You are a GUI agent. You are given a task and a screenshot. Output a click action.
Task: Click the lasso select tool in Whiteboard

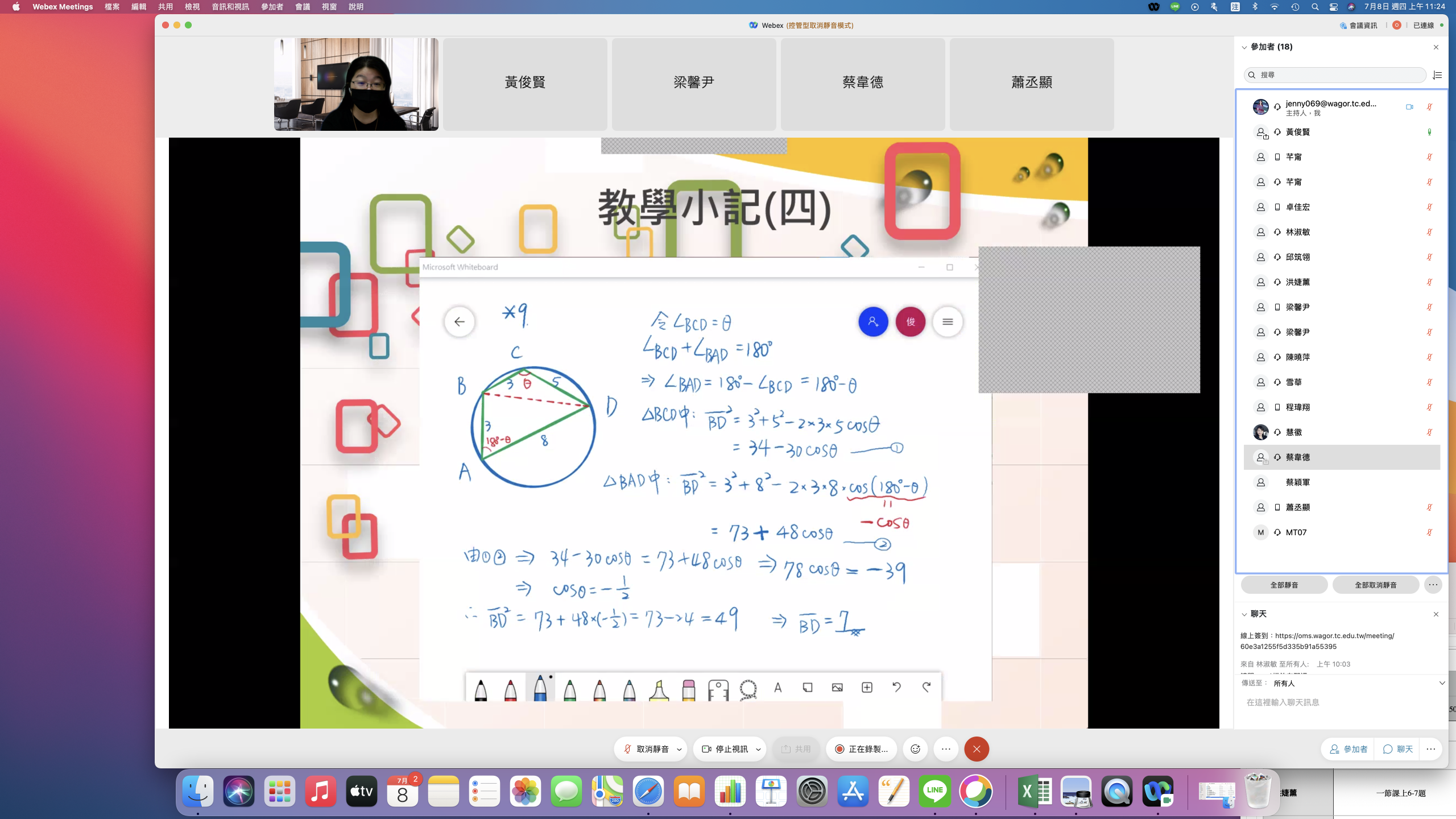(748, 689)
